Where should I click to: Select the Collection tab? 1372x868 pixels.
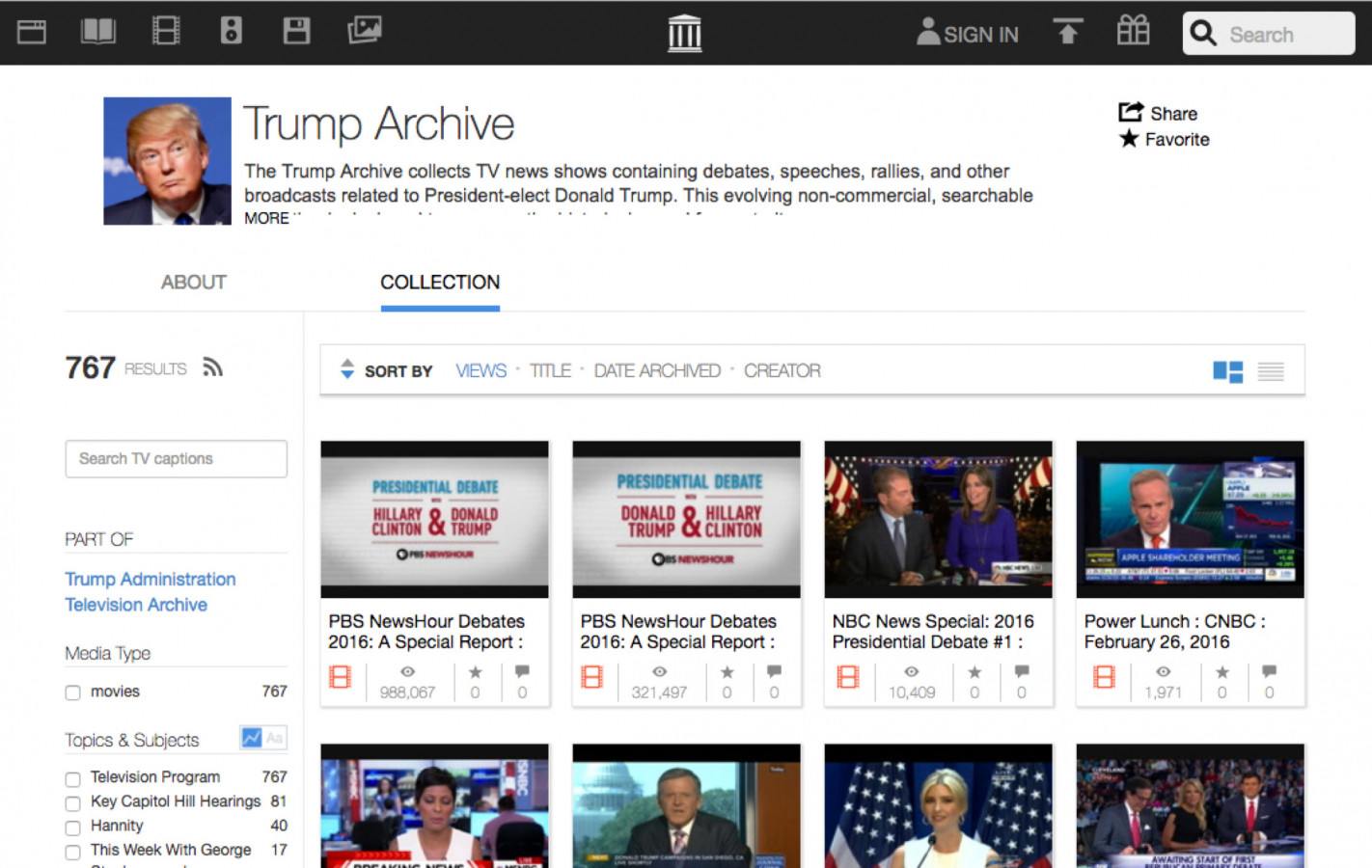point(440,283)
